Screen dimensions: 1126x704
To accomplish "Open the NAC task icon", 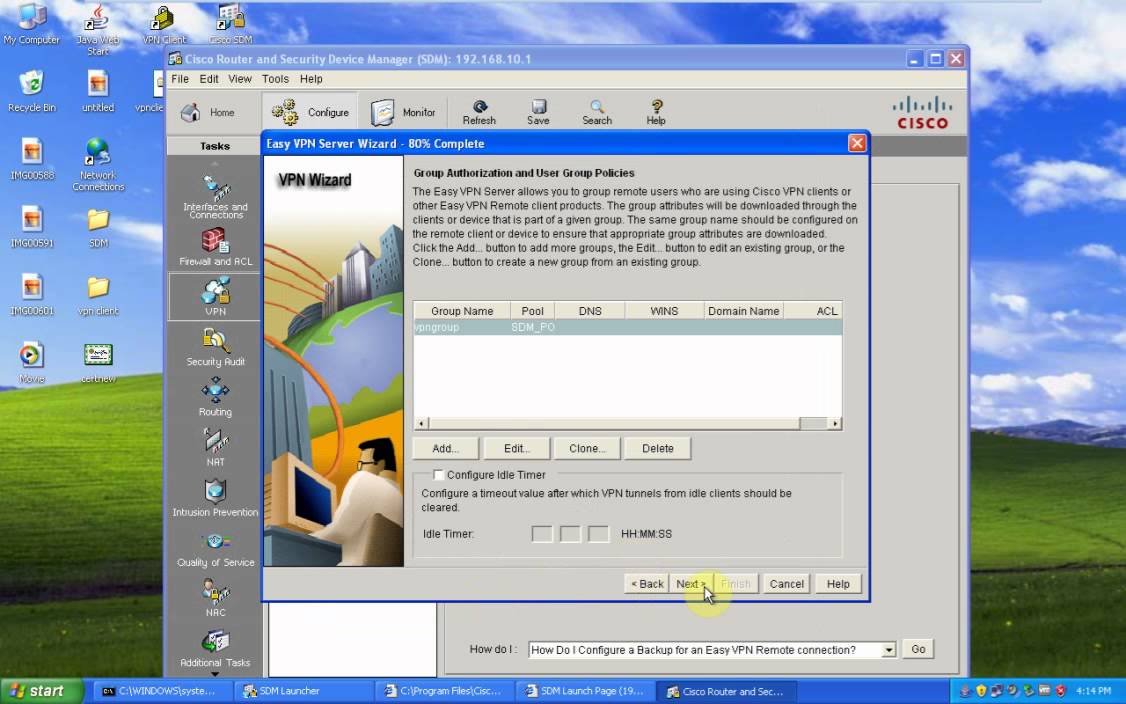I will click(x=215, y=598).
